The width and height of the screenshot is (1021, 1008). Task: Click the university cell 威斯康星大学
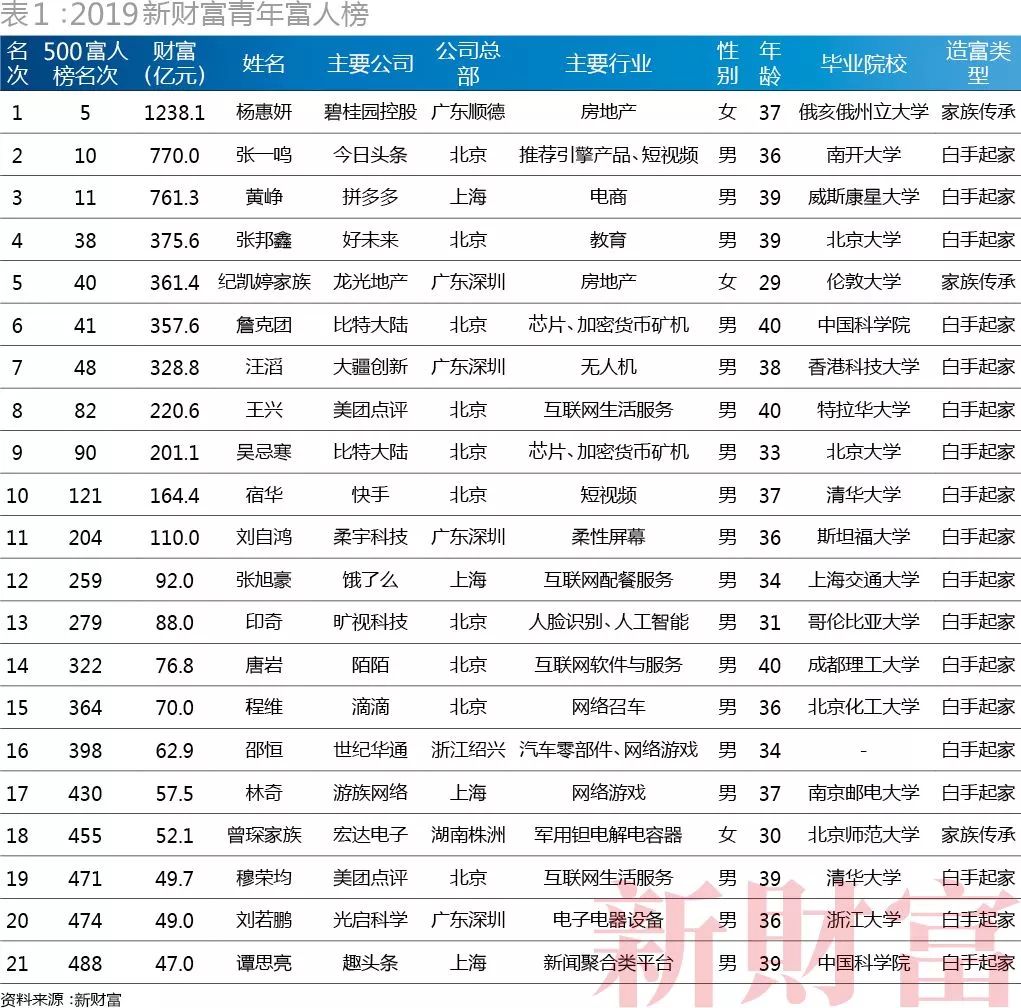863,197
